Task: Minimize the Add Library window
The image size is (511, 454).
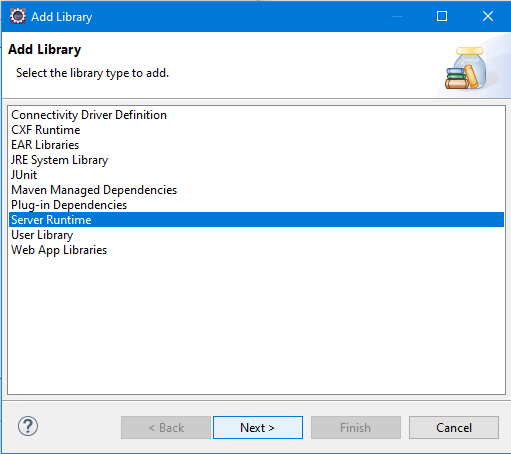Action: 397,16
